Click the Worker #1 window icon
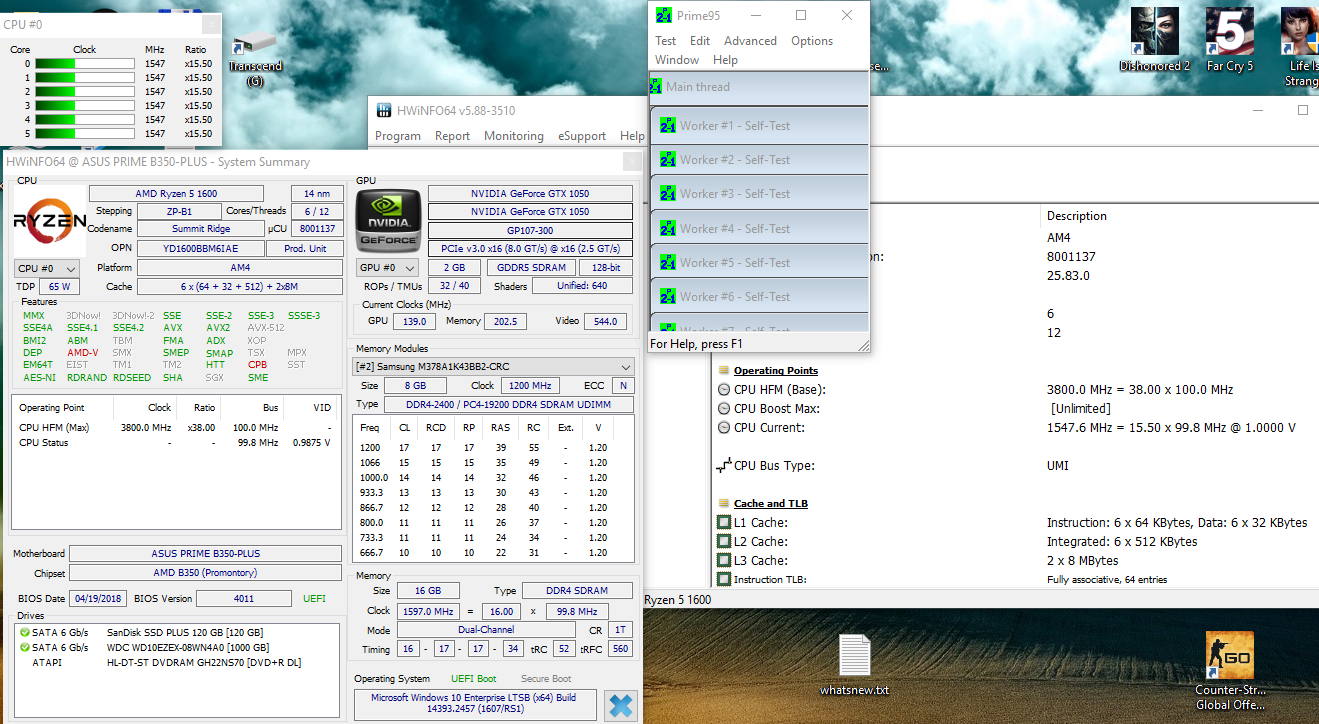 [670, 126]
